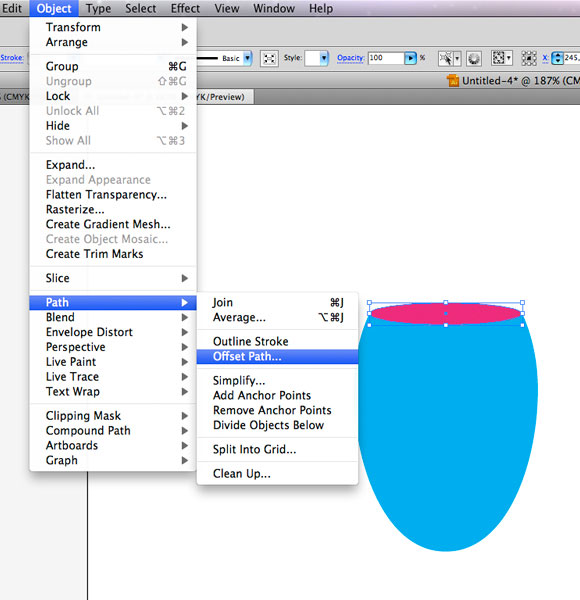Open the Effect menu

pos(185,8)
